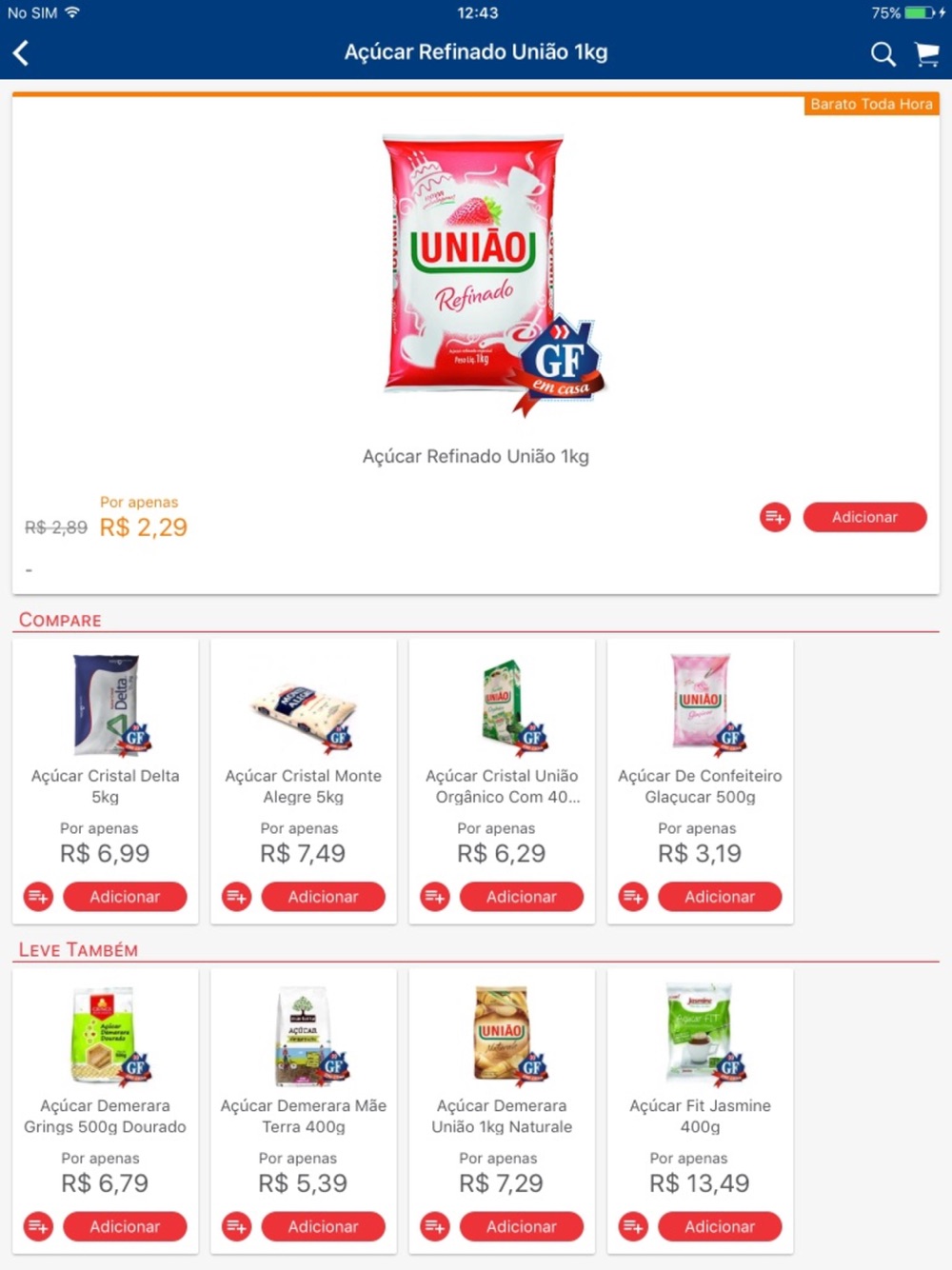Open the shopping cart icon

[x=926, y=54]
